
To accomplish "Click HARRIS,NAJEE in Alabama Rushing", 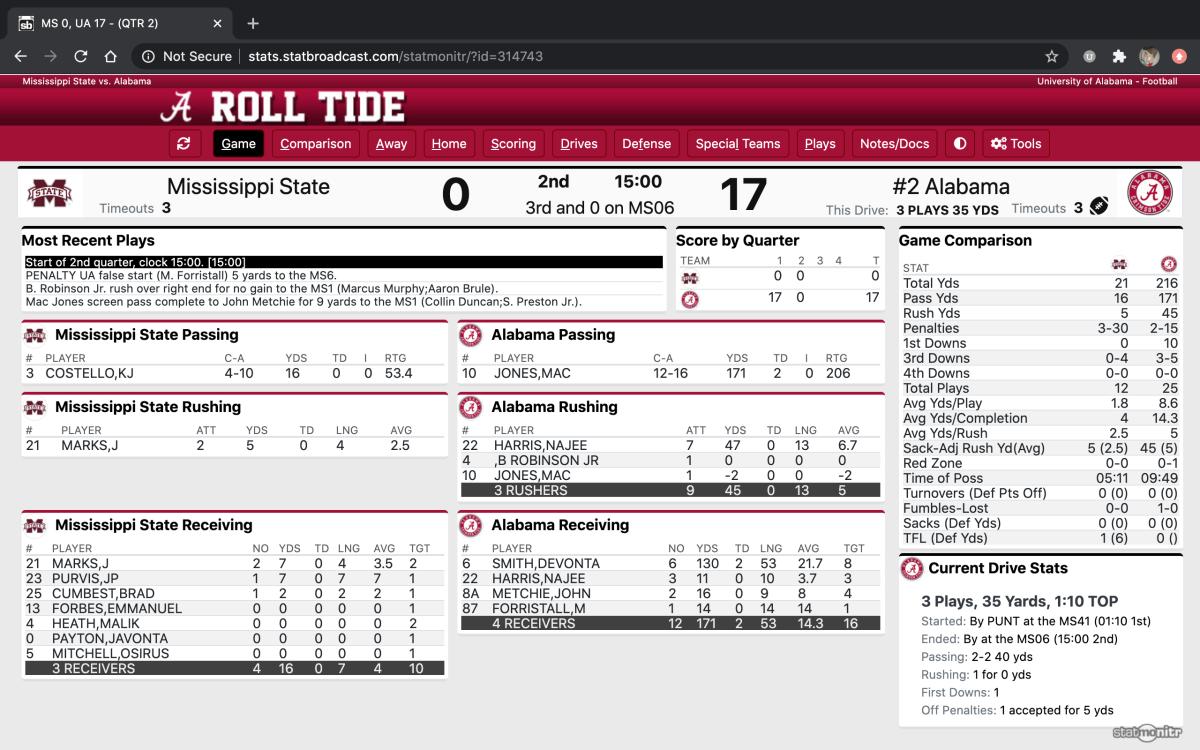I will point(540,445).
